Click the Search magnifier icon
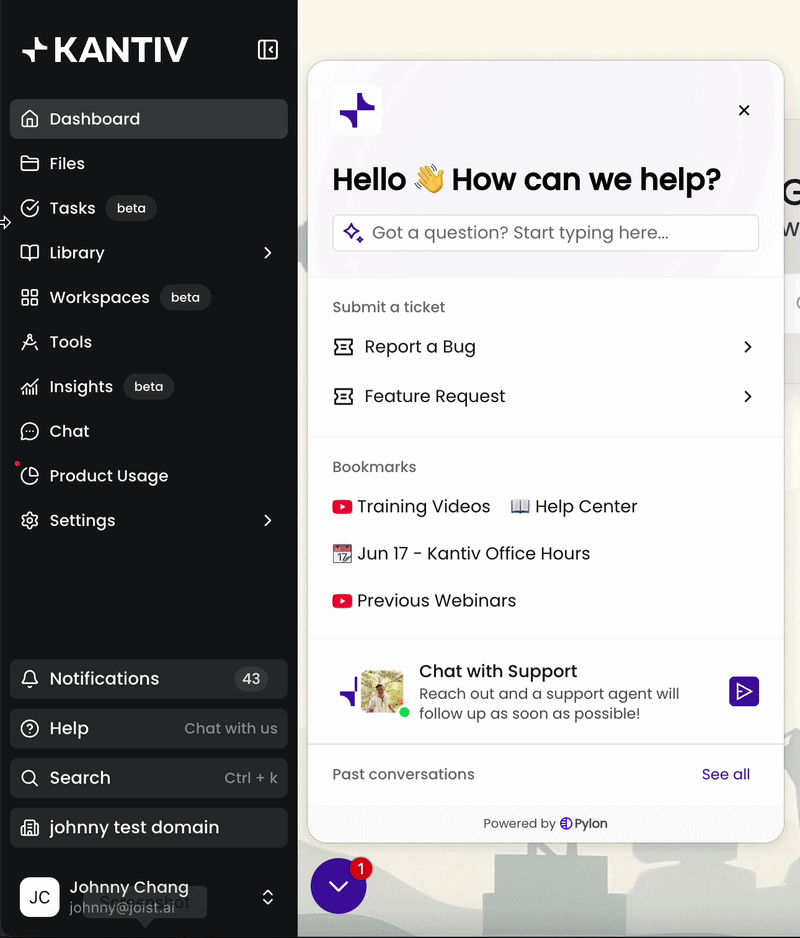 pos(30,778)
